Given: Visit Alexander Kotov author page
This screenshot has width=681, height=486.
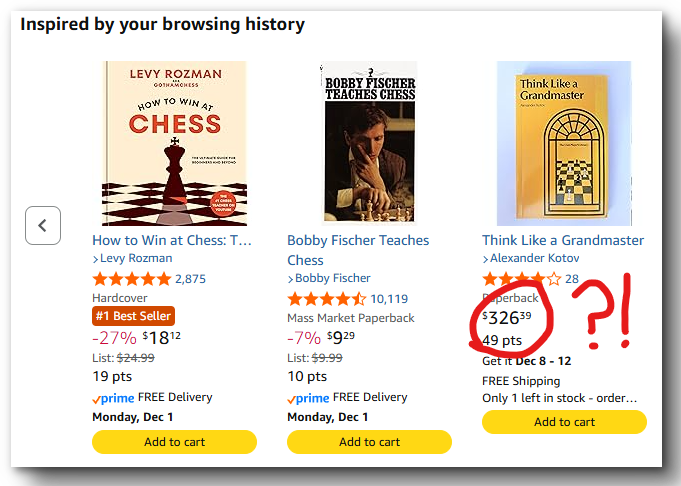Looking at the screenshot, I should point(537,258).
